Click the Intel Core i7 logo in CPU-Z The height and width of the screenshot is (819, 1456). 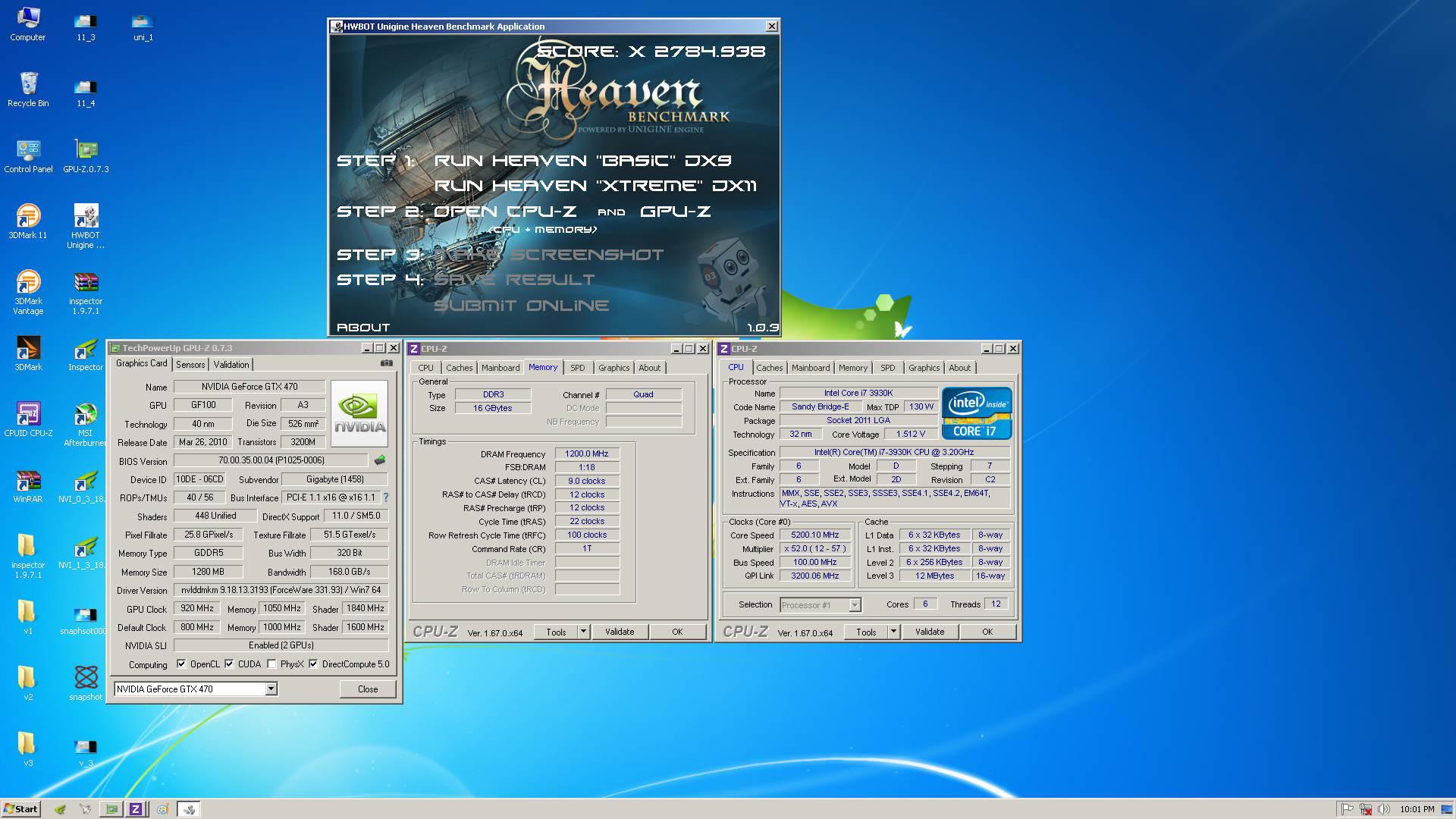[x=977, y=413]
